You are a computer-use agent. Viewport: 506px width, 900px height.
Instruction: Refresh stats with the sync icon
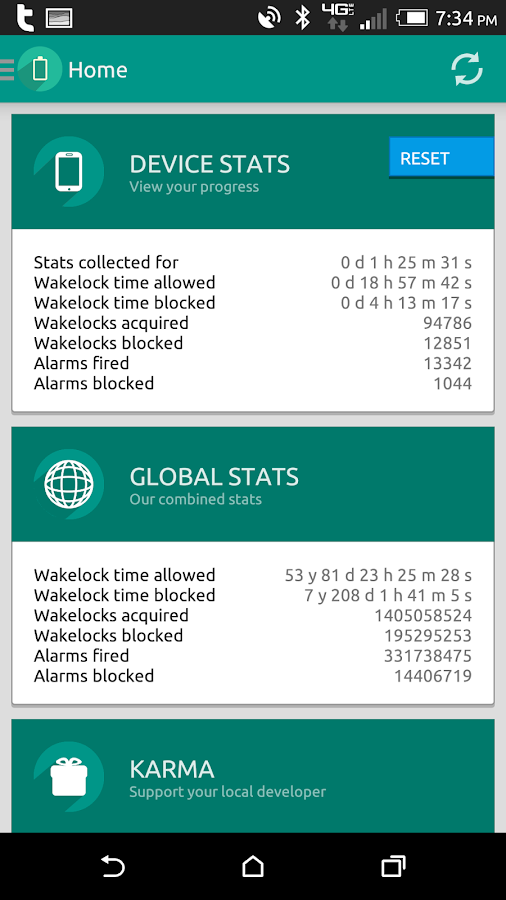pyautogui.click(x=467, y=69)
